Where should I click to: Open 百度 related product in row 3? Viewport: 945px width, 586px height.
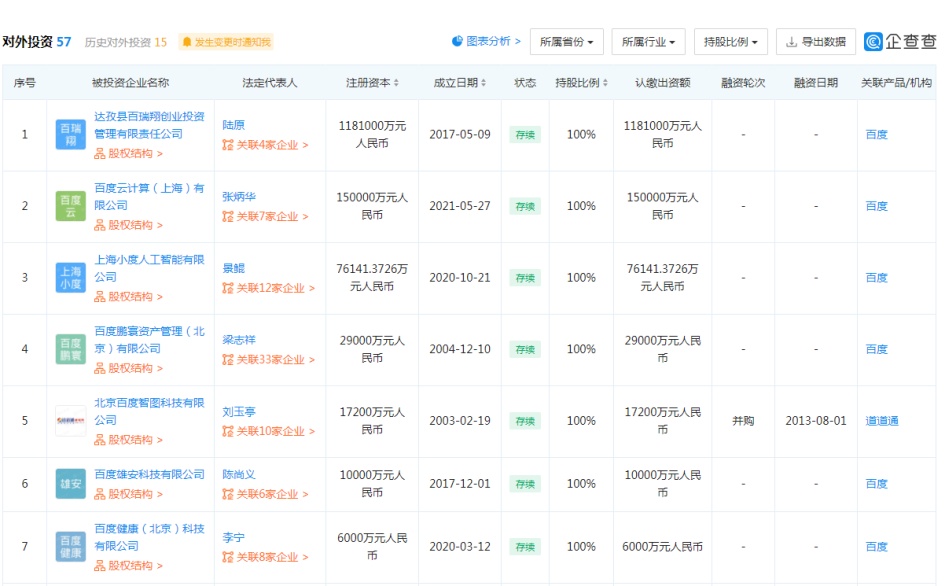pos(876,277)
